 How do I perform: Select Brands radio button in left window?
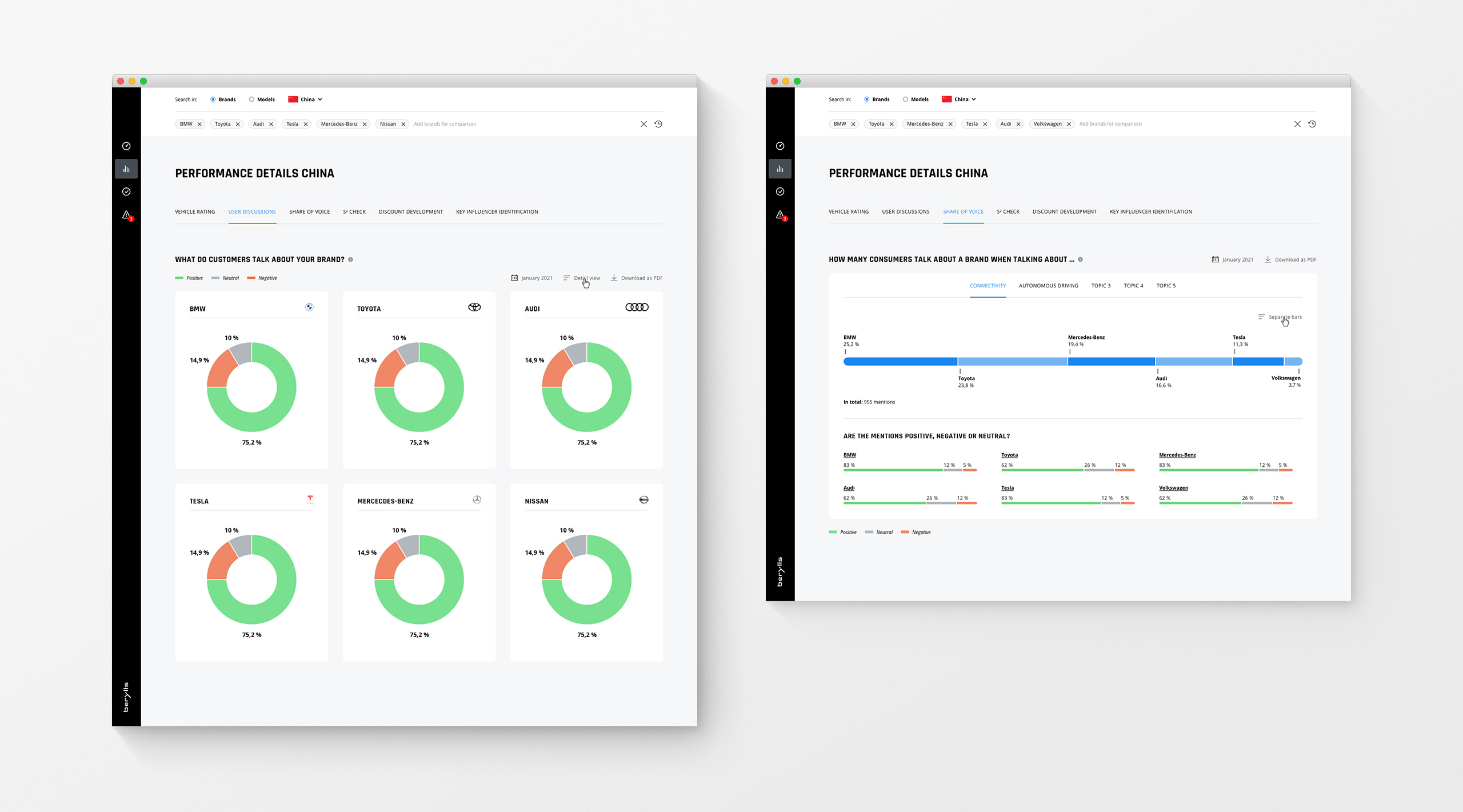tap(213, 99)
